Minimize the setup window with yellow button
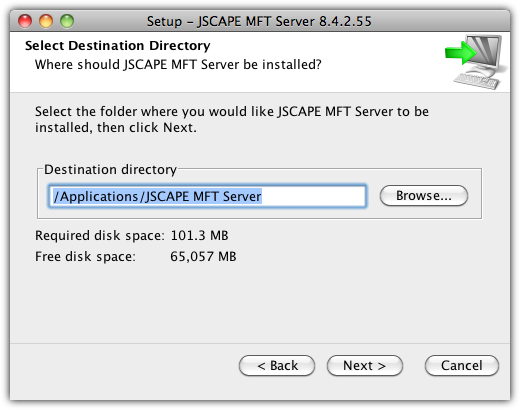 coord(46,21)
